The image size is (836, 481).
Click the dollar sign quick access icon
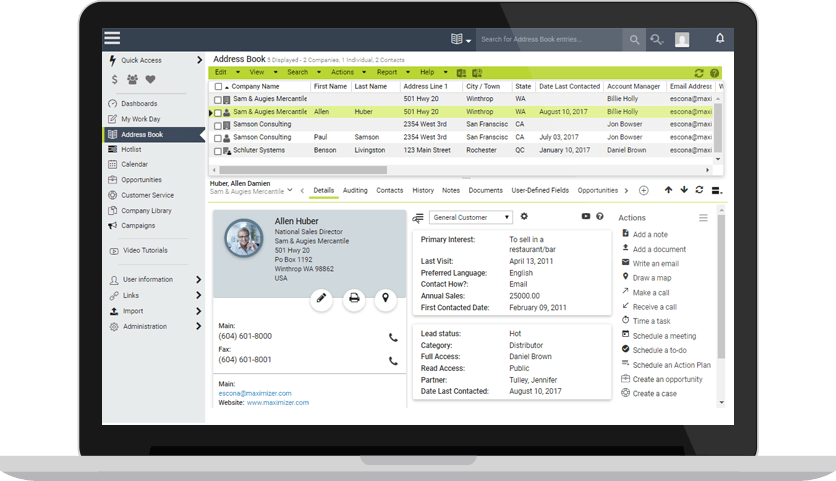tap(115, 79)
